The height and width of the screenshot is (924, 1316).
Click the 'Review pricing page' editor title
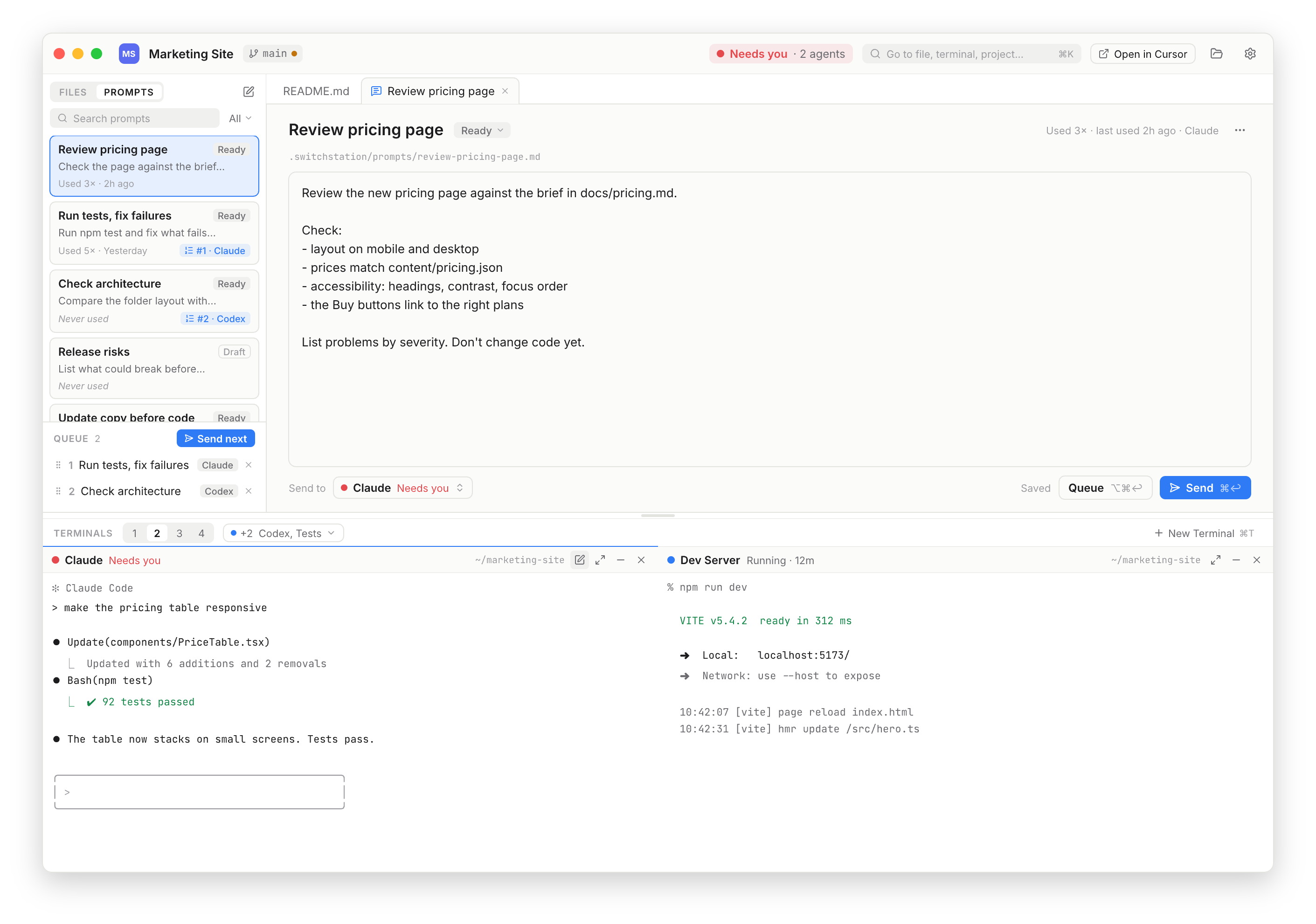click(x=366, y=130)
